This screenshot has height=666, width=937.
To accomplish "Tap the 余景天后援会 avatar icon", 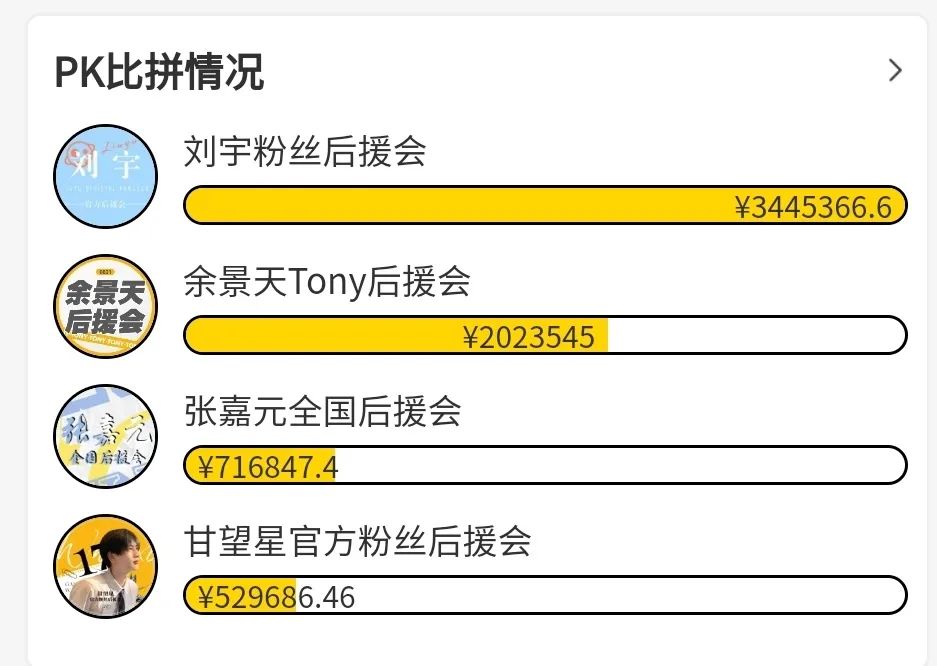I will click(x=105, y=306).
